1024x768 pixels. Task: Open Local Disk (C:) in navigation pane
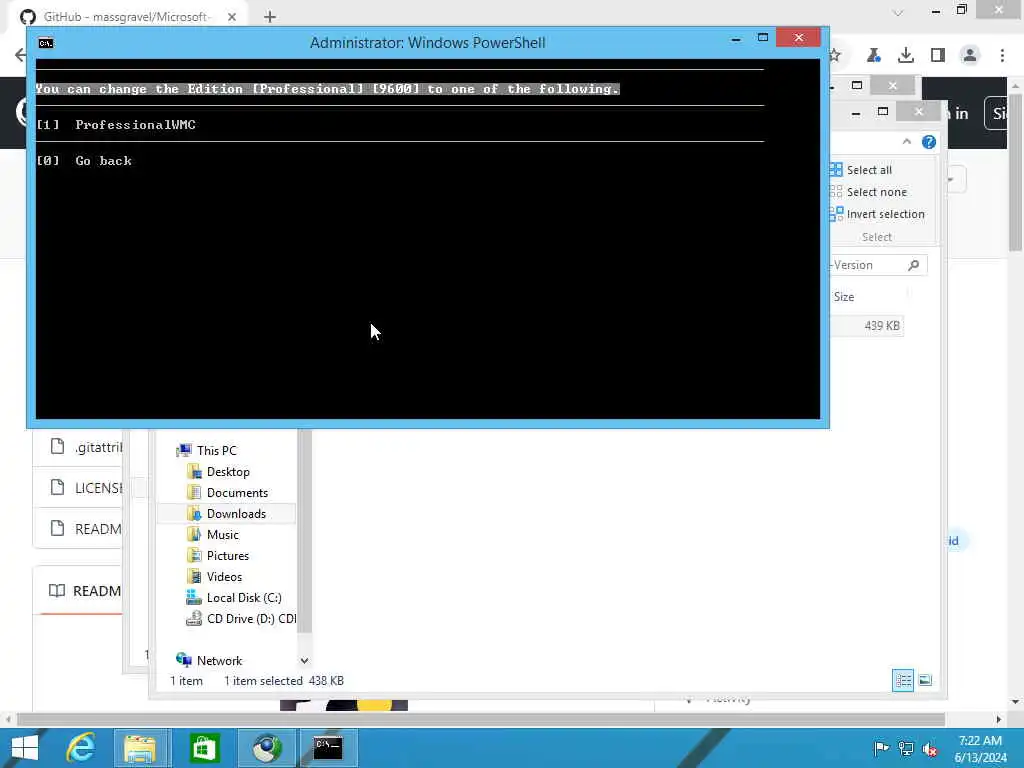244,598
